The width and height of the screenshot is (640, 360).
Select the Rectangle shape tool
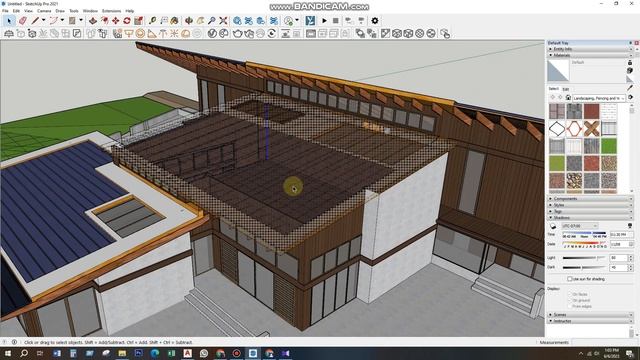click(x=72, y=20)
